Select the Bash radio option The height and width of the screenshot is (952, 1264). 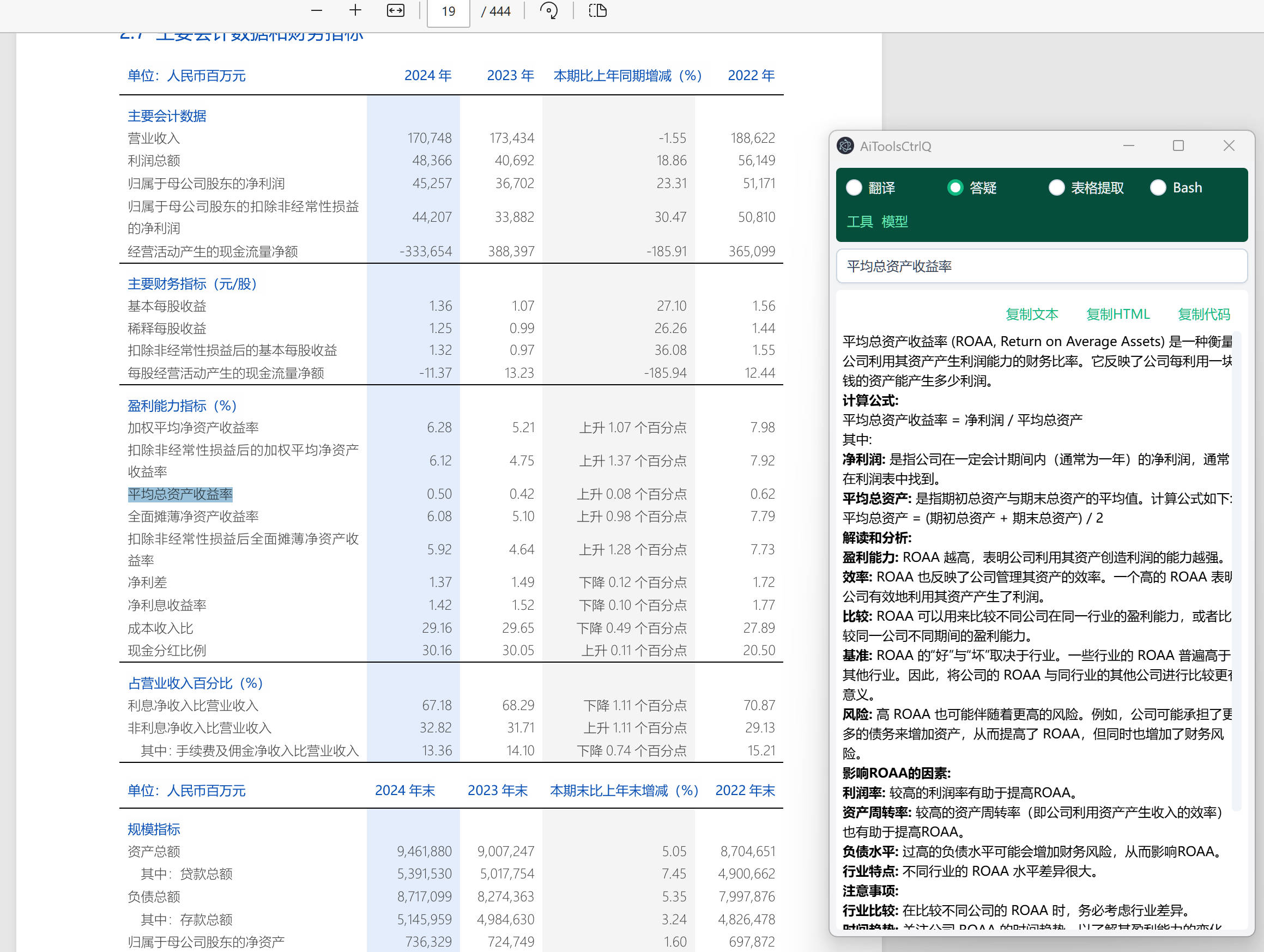point(1158,187)
